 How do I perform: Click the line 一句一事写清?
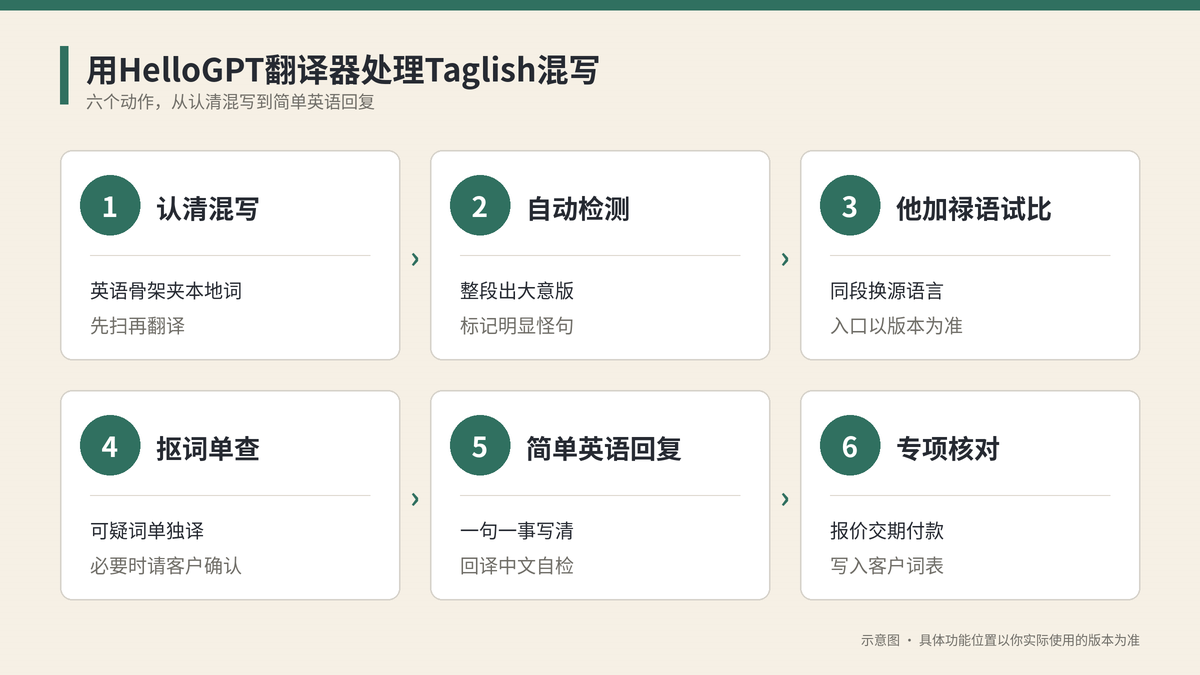point(517,531)
